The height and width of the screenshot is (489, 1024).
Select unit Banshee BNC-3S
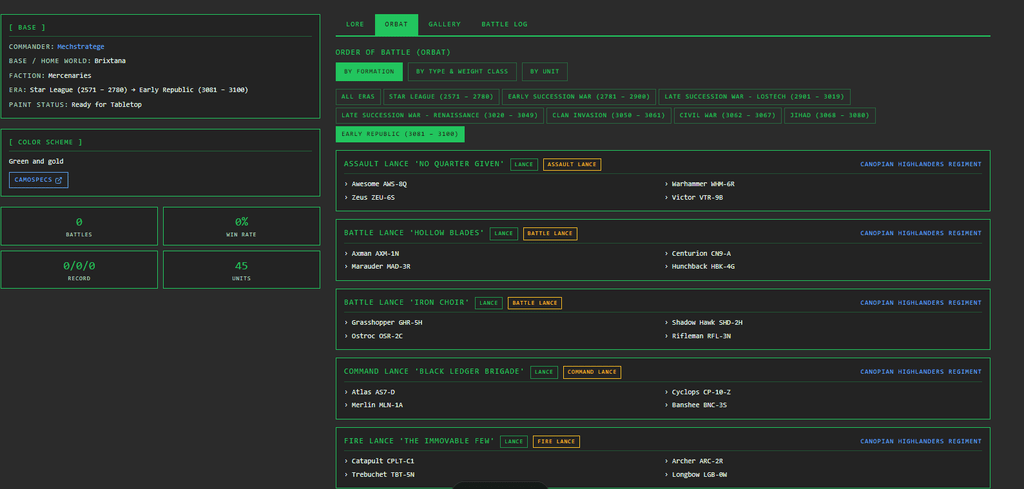coord(699,405)
